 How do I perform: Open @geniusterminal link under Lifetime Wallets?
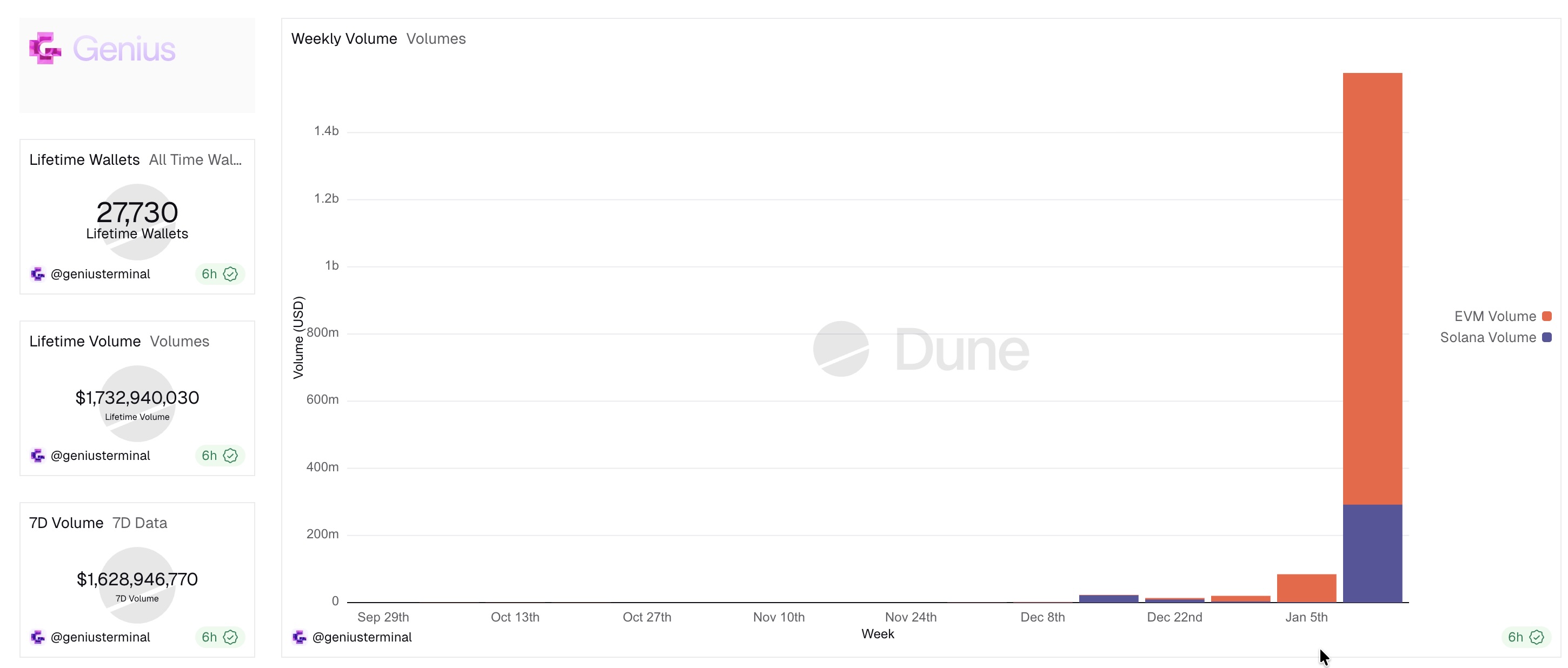[101, 275]
